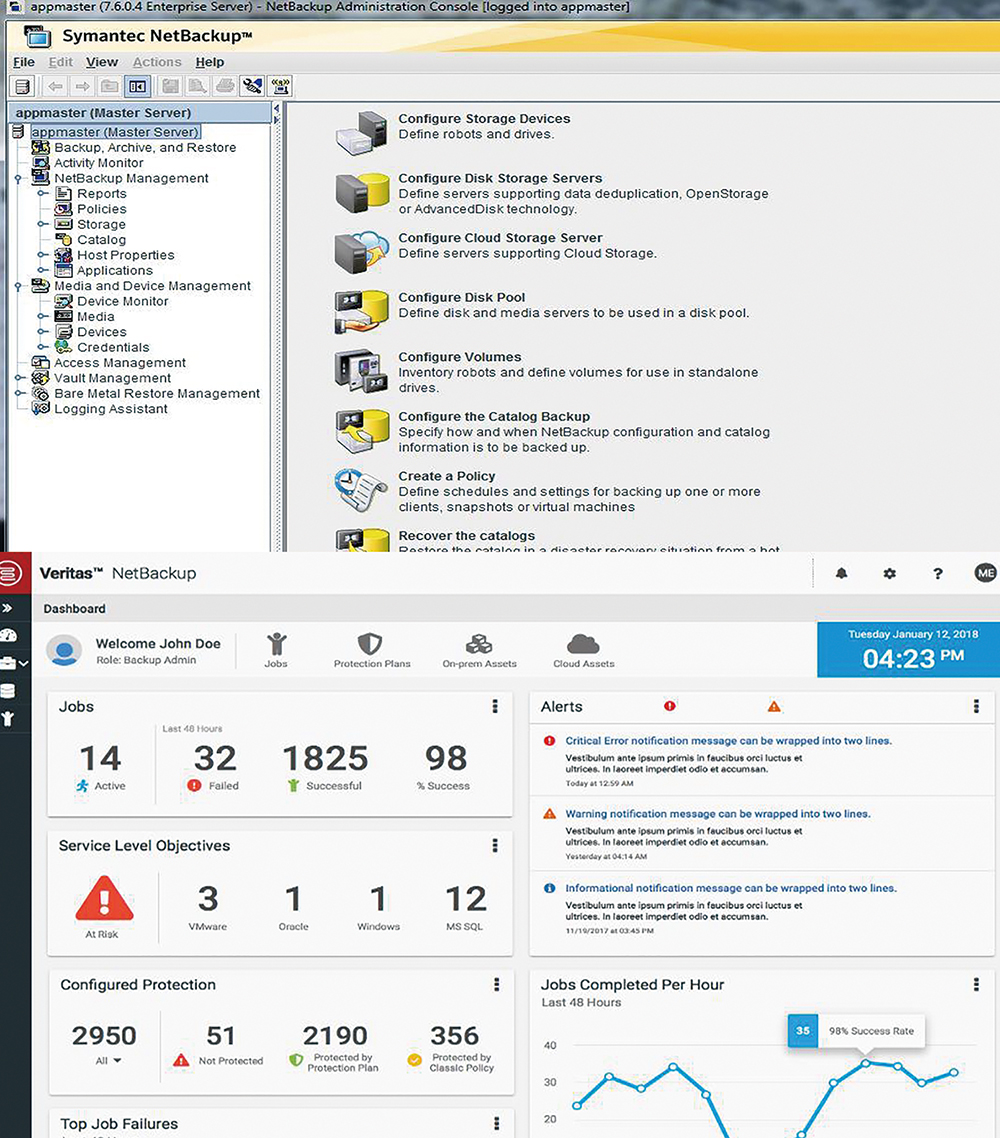Open the Warning notification message link
Screen dimensions: 1000x1138
tap(718, 814)
